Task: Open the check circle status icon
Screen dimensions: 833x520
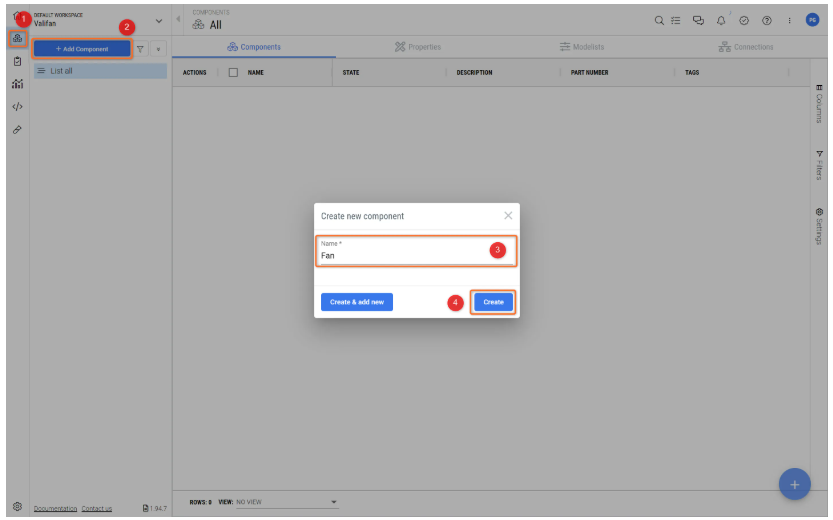Action: (x=744, y=20)
